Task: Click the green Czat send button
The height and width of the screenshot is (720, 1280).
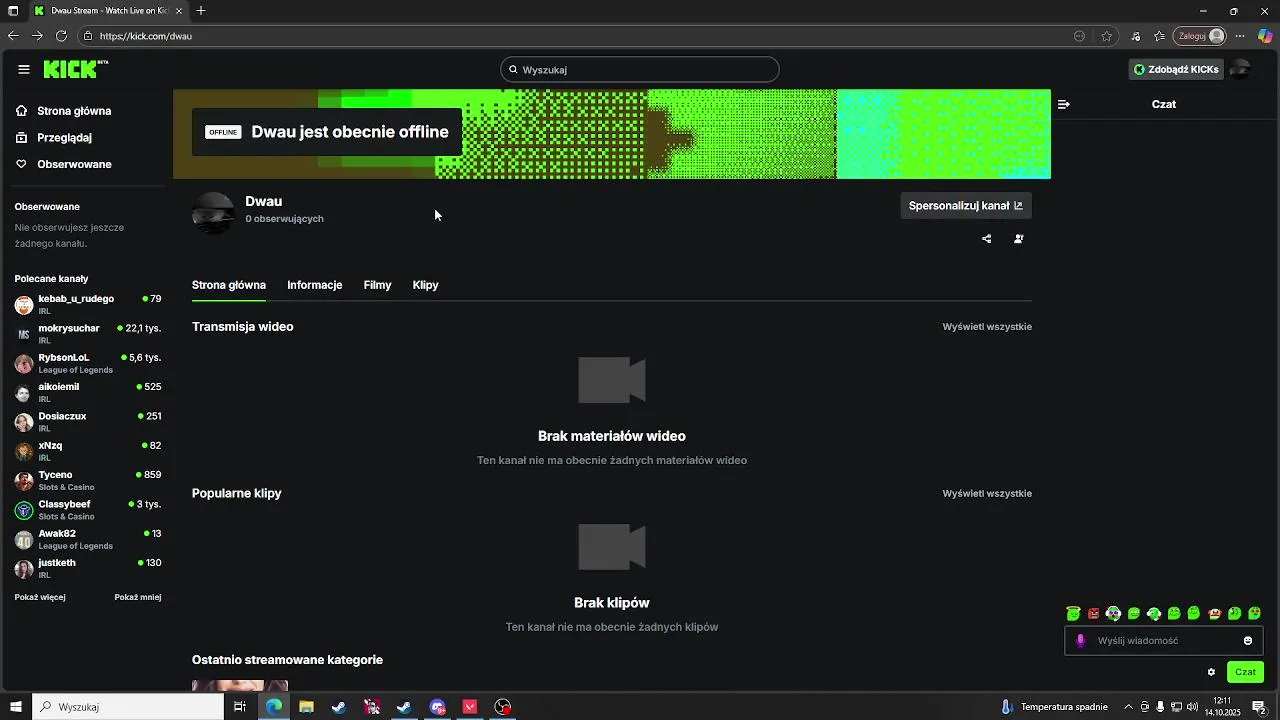Action: coord(1245,672)
